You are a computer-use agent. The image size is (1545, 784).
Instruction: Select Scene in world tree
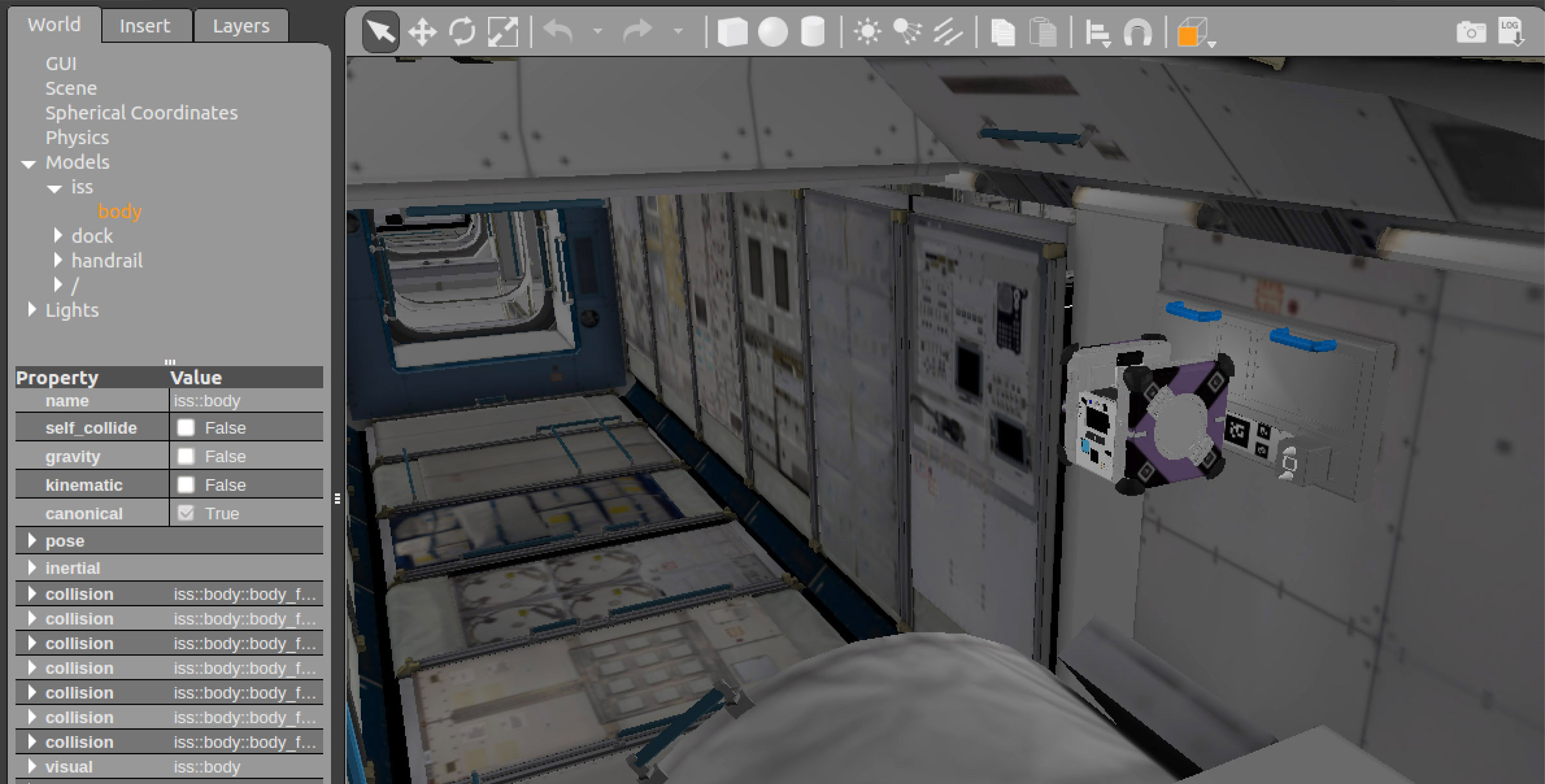[71, 88]
